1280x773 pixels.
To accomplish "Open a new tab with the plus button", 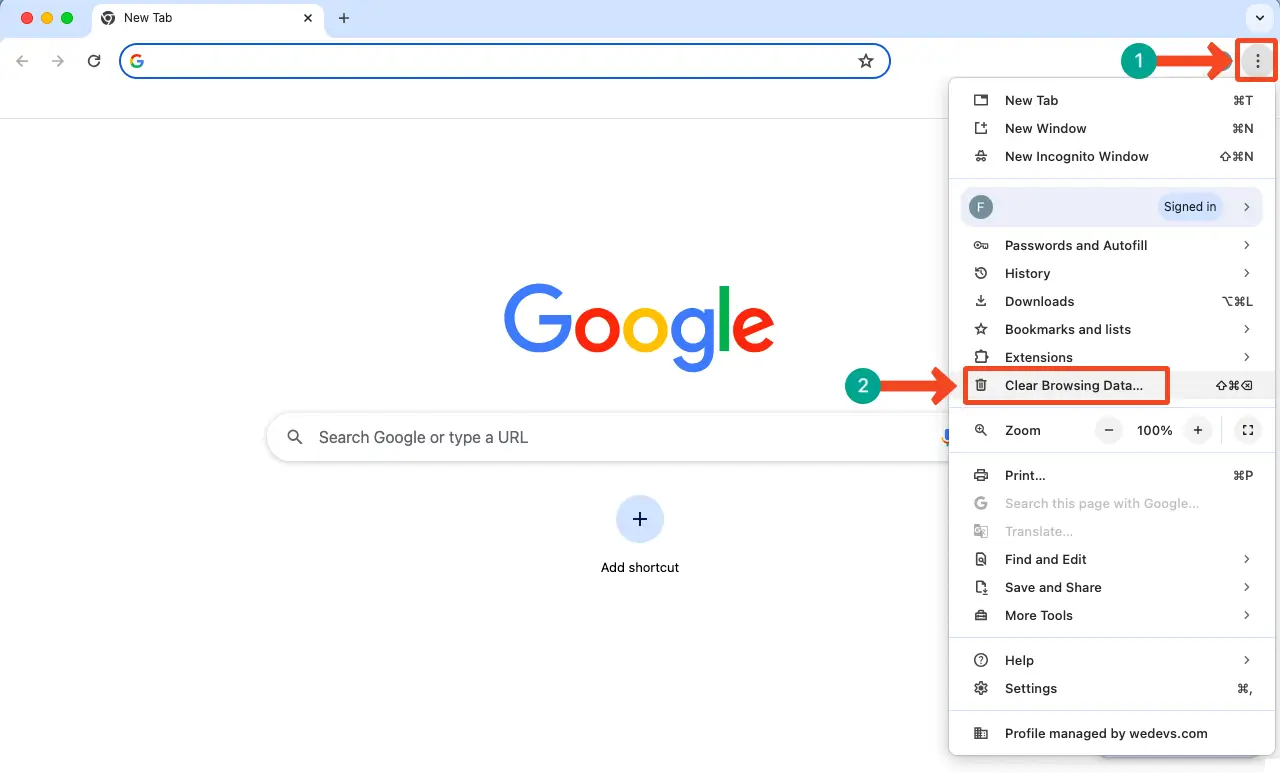I will pyautogui.click(x=344, y=18).
